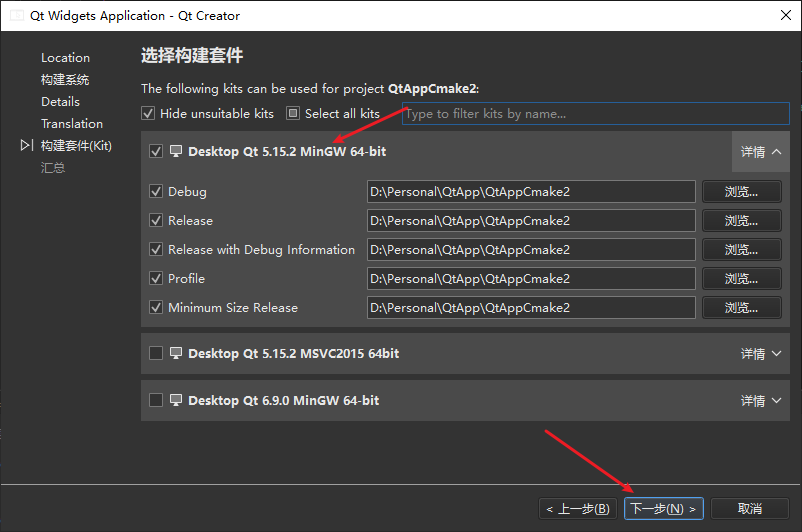
Task: Select the Translation step in wizard sidebar
Action: [x=72, y=124]
